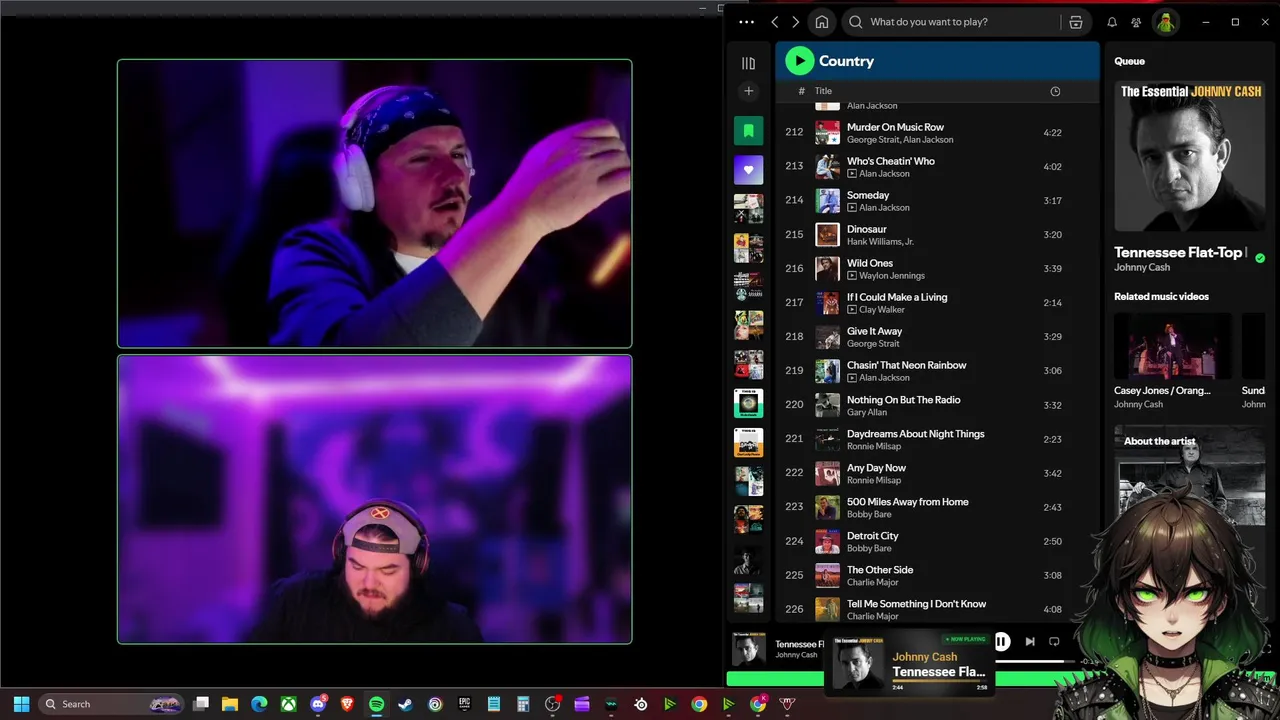Go back in Spotify navigation

(775, 22)
